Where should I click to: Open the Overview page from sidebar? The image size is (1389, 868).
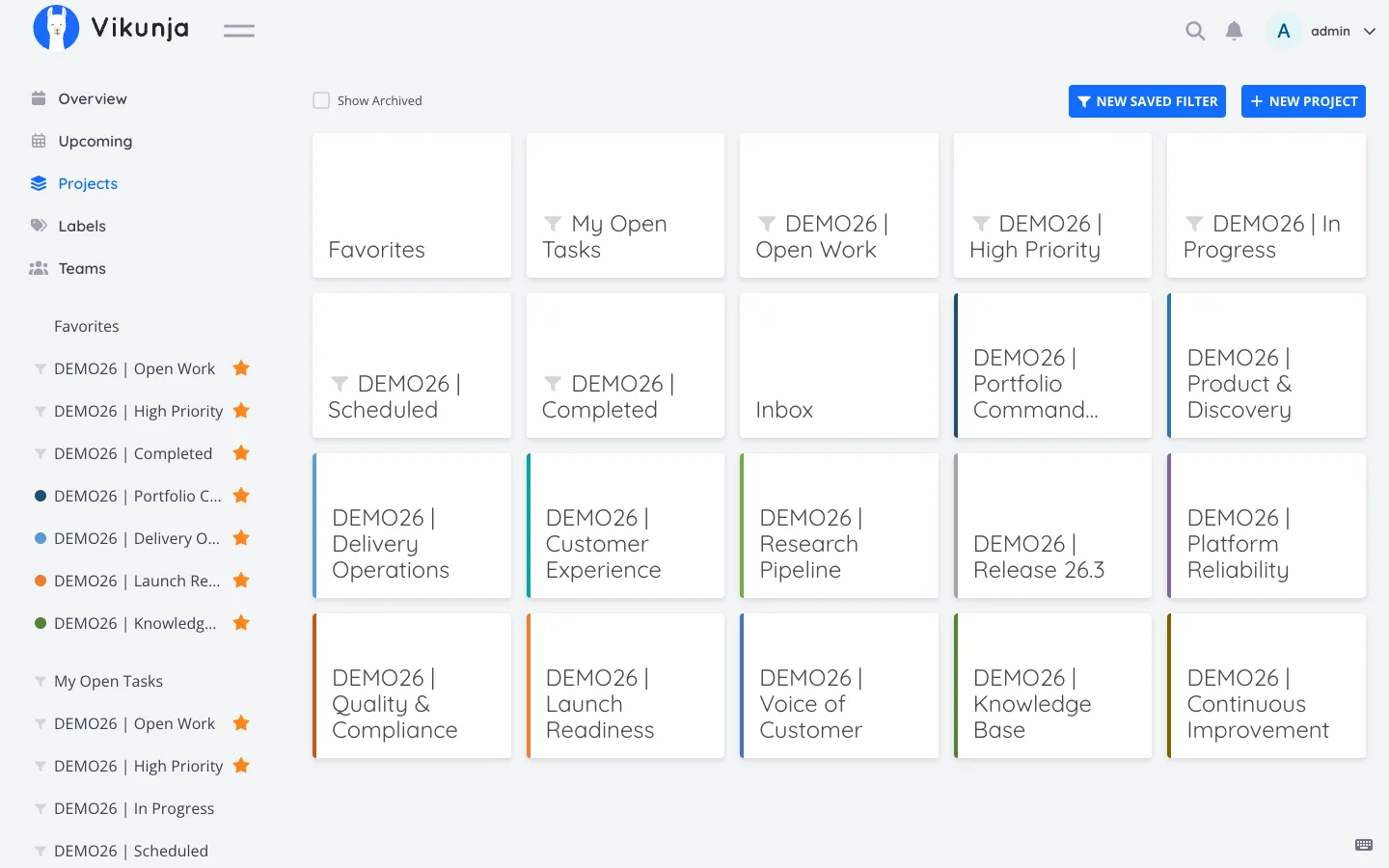coord(93,98)
